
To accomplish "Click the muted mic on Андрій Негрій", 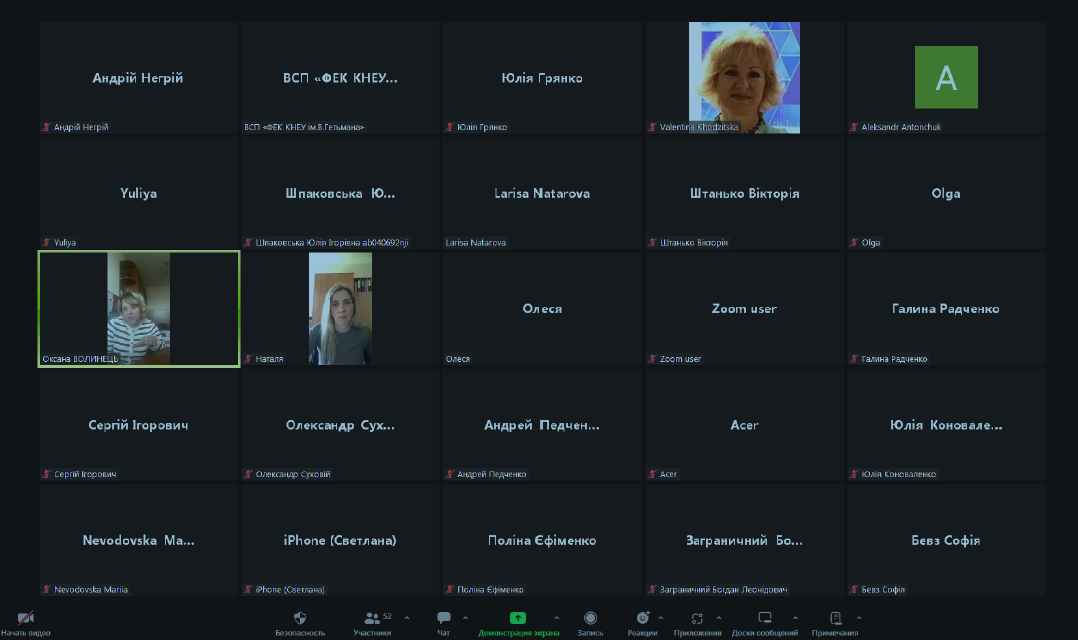I will point(46,128).
